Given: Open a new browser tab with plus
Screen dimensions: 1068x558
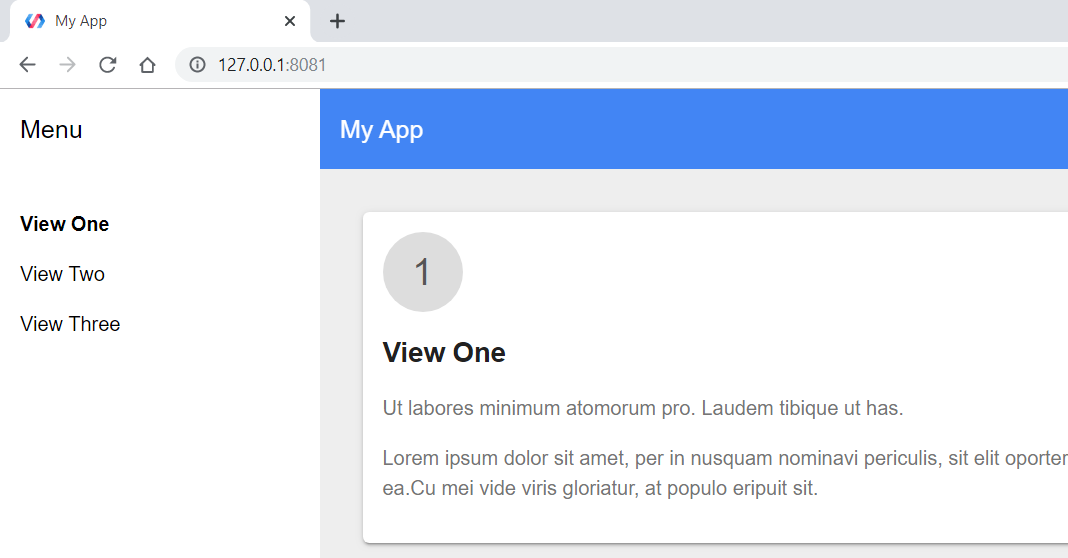Looking at the screenshot, I should [x=338, y=21].
